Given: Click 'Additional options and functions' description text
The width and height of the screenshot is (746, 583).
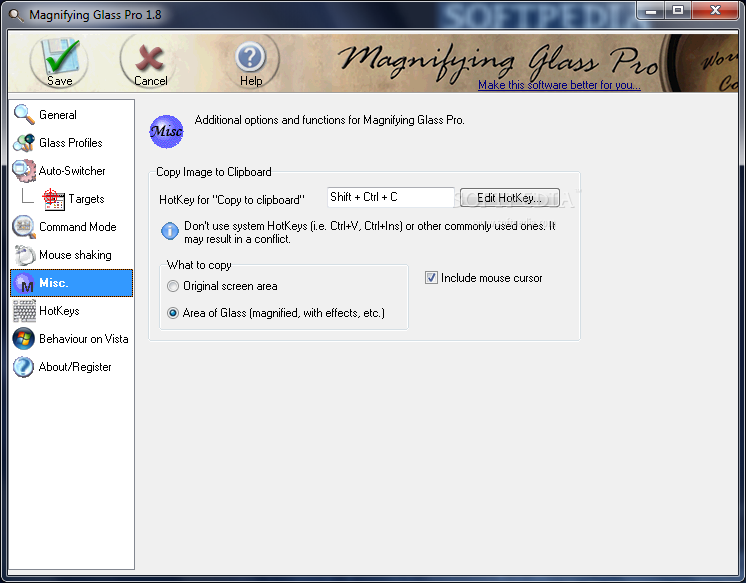Looking at the screenshot, I should (329, 120).
